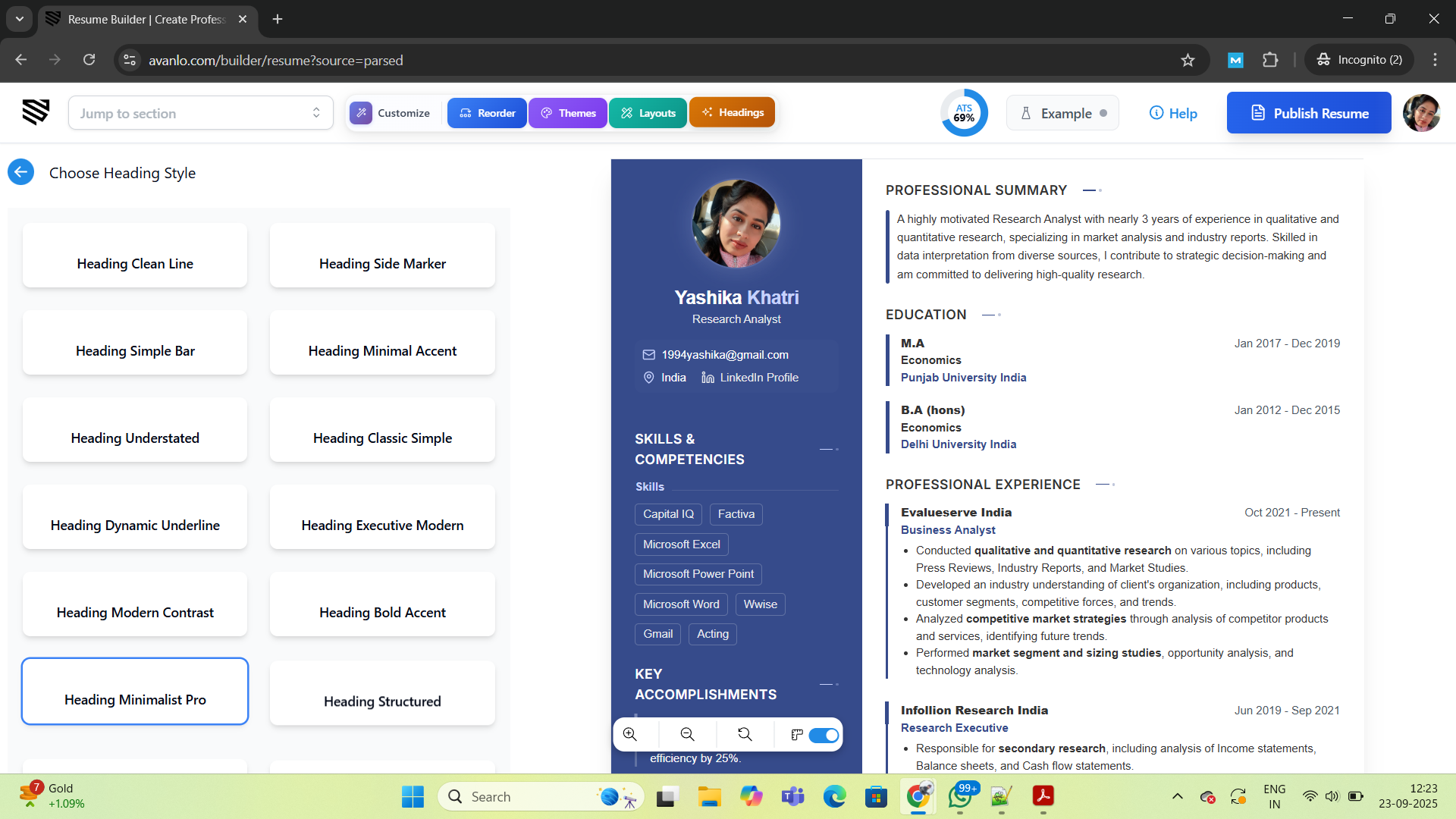The image size is (1456, 819).
Task: Choose the Heading Structured style
Action: pos(382,693)
